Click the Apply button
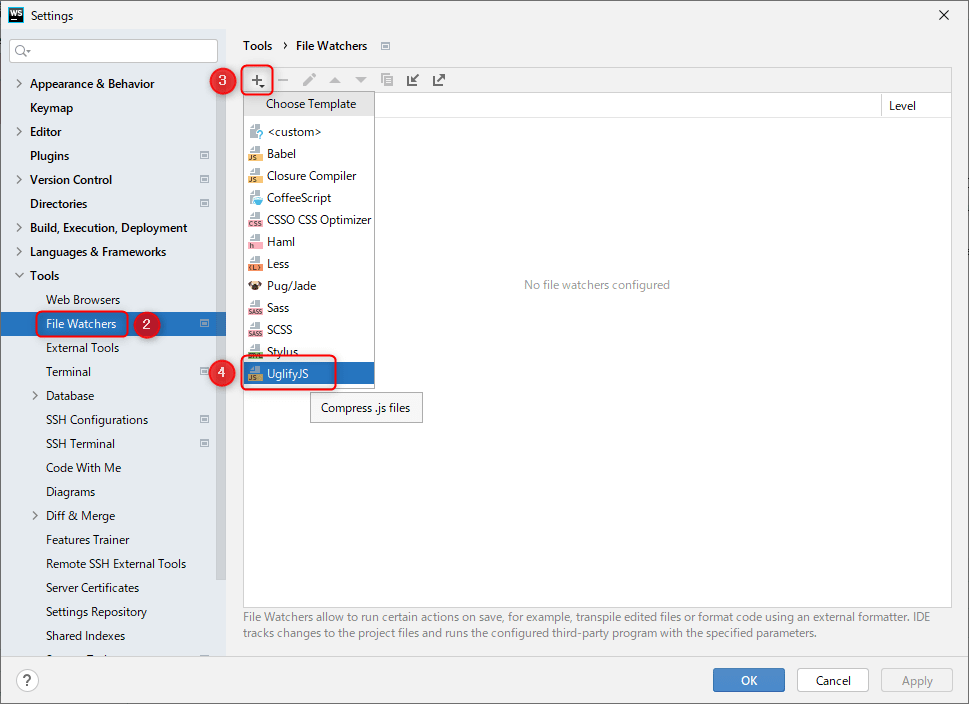Screen dimensions: 969x704 coord(917,680)
